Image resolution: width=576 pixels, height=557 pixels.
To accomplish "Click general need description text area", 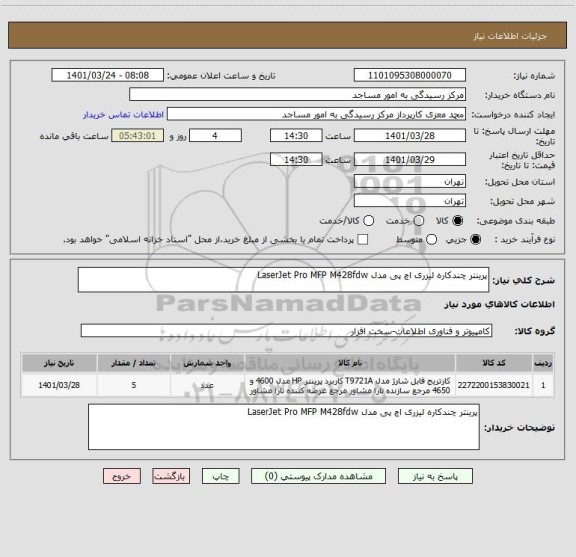I will tap(283, 280).
